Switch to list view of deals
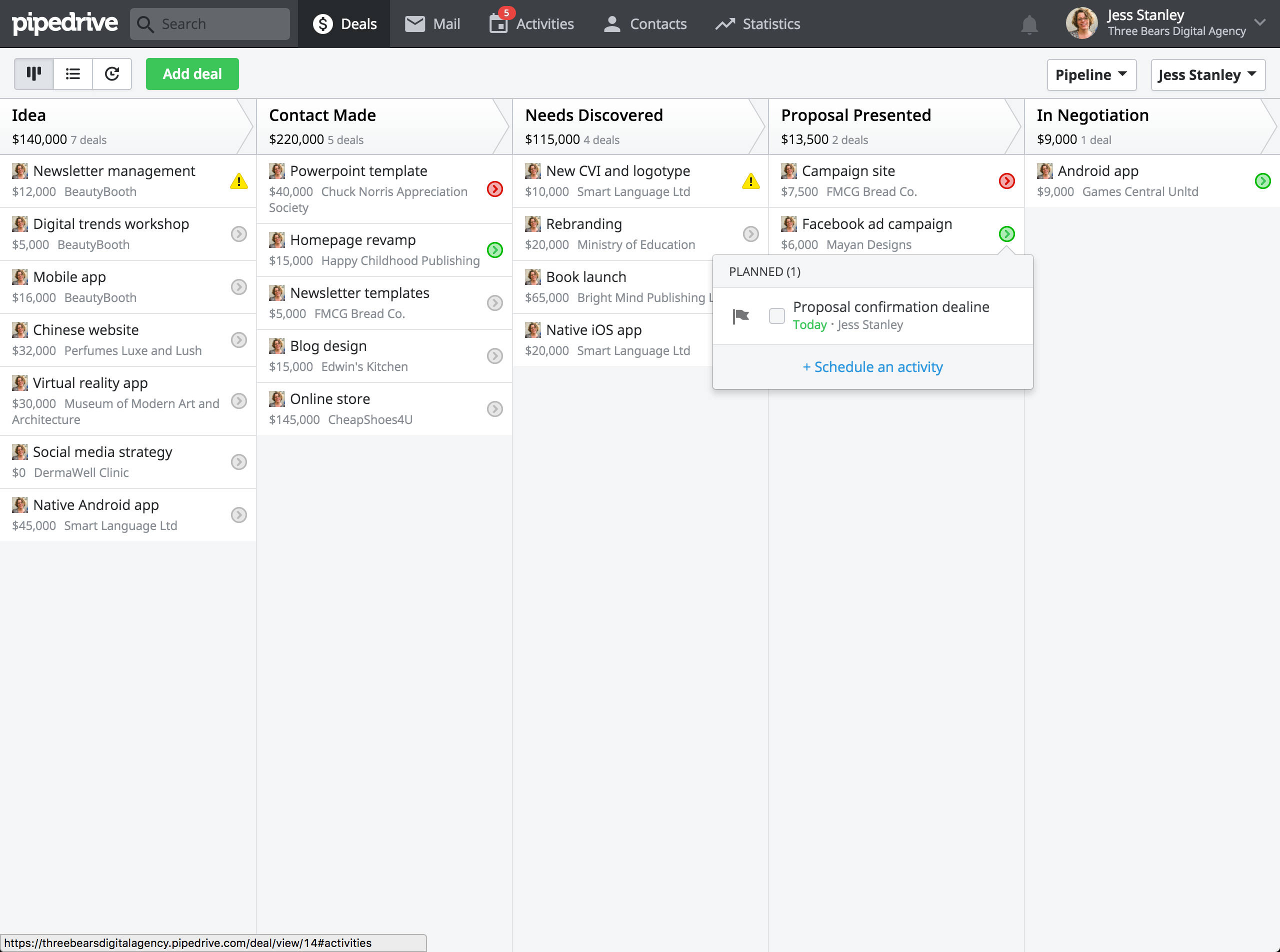Viewport: 1280px width, 952px height. tap(72, 74)
